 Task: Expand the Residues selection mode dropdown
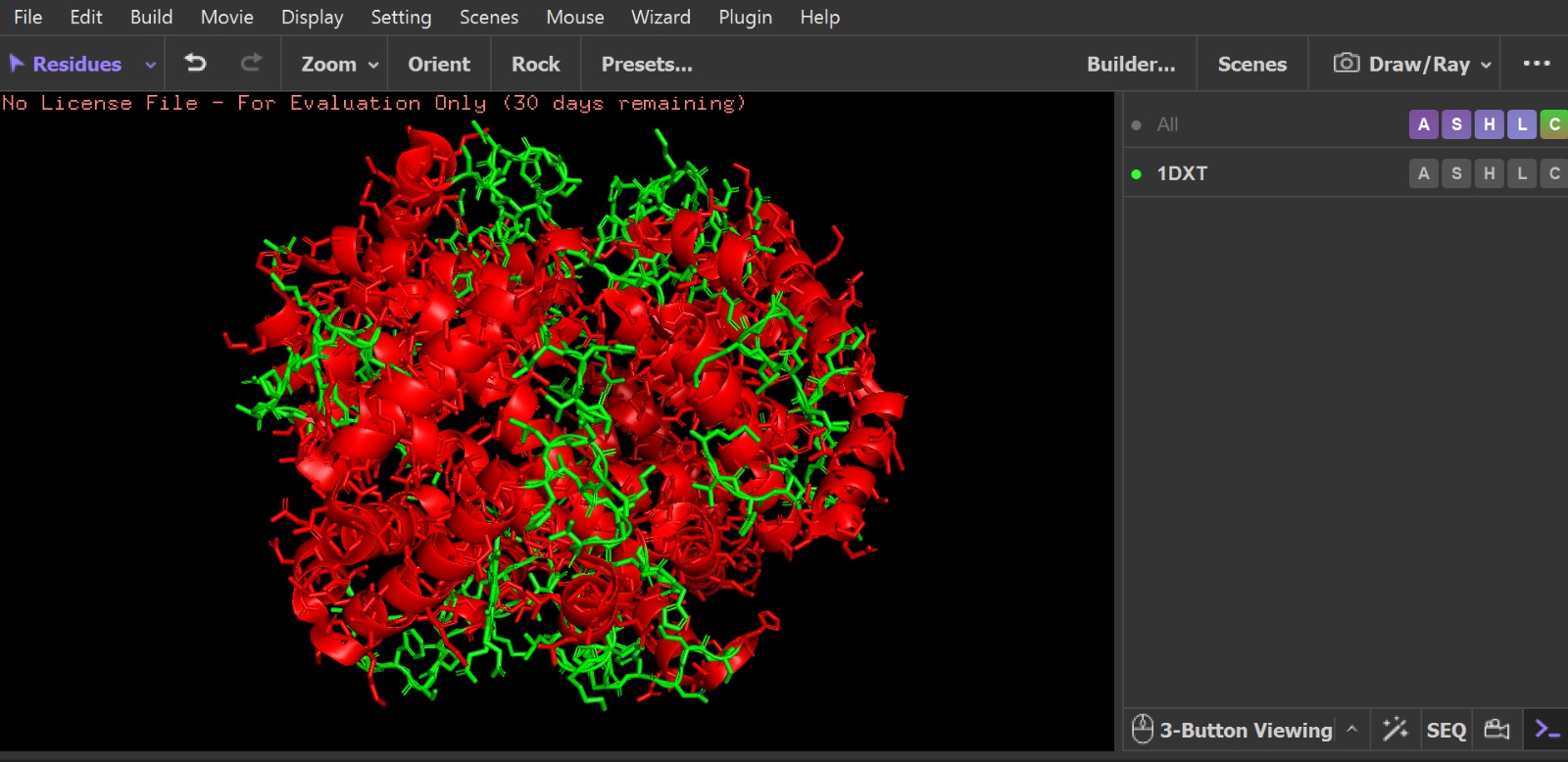[x=150, y=65]
